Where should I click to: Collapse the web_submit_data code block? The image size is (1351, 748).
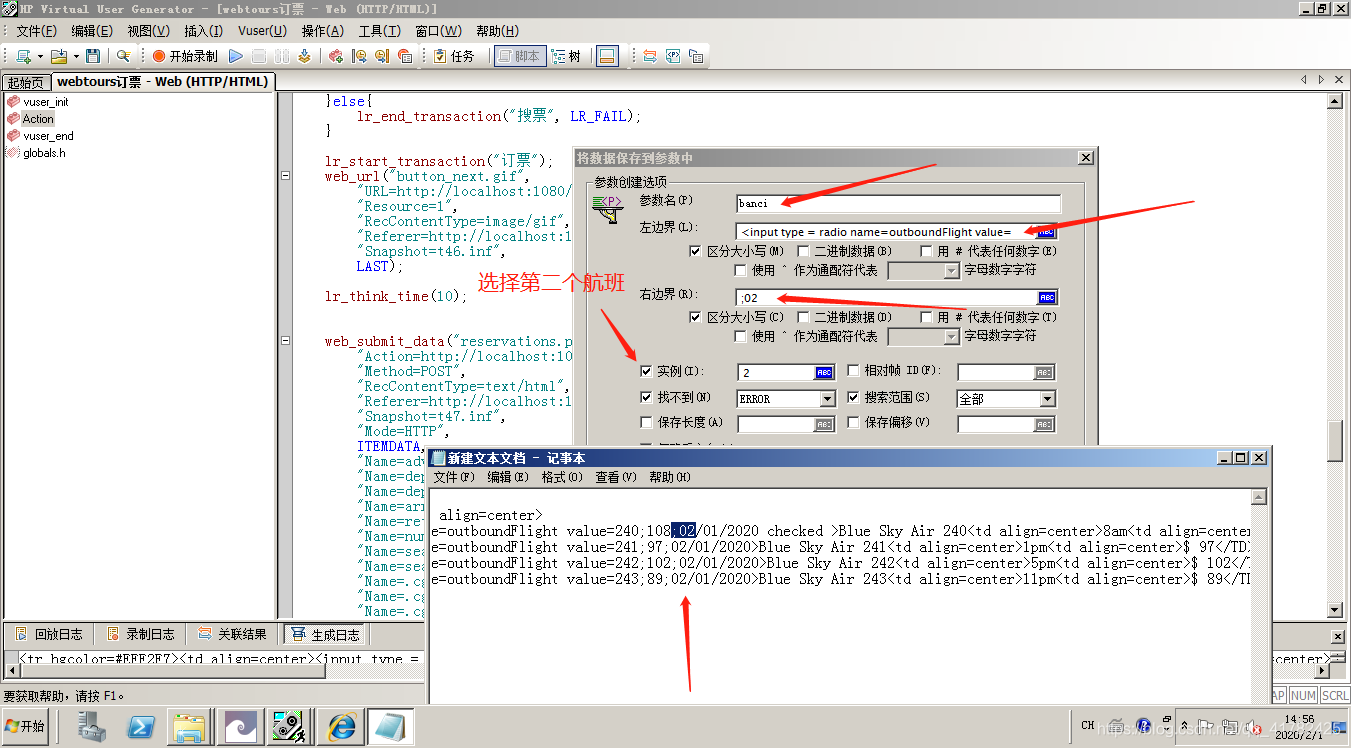click(x=286, y=341)
